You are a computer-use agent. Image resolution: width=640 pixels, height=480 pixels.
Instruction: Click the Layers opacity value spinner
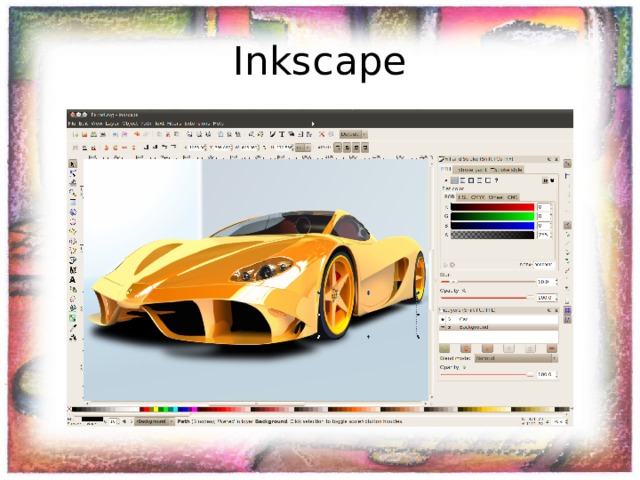pos(547,374)
